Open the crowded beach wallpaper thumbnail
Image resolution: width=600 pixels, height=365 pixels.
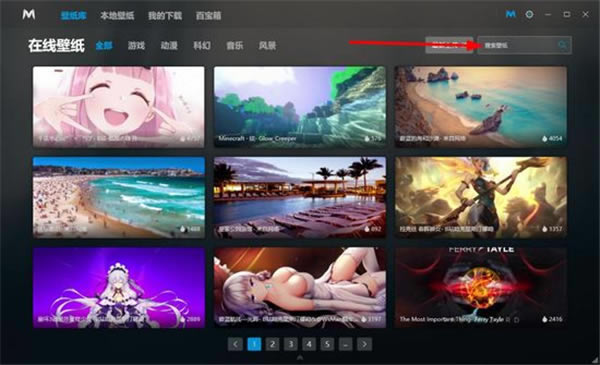coord(119,197)
